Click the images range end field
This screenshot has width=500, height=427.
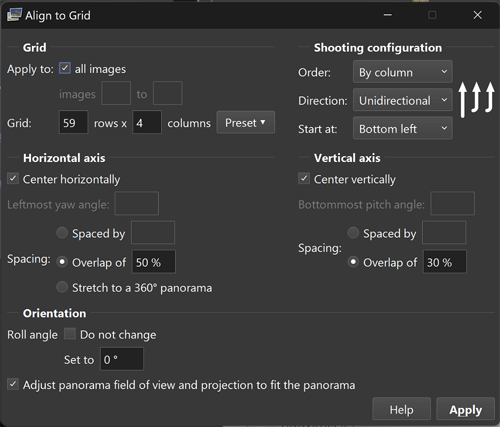pyautogui.click(x=168, y=94)
